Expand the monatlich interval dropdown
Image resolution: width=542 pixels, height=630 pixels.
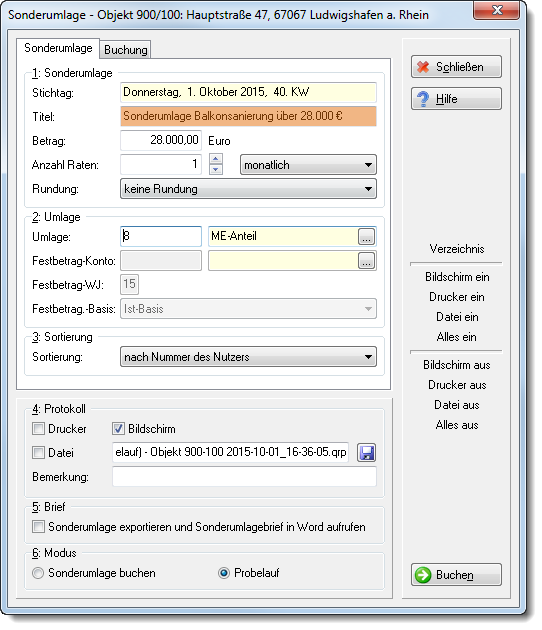[x=308, y=165]
